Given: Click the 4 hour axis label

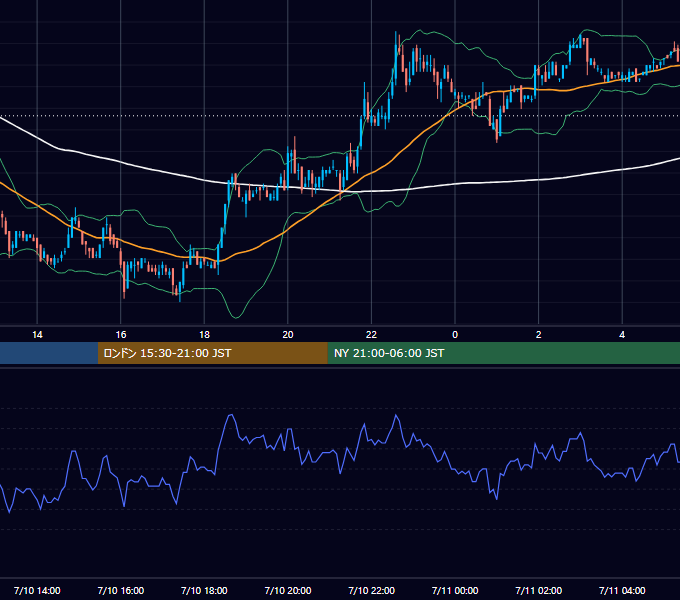Looking at the screenshot, I should 622,335.
